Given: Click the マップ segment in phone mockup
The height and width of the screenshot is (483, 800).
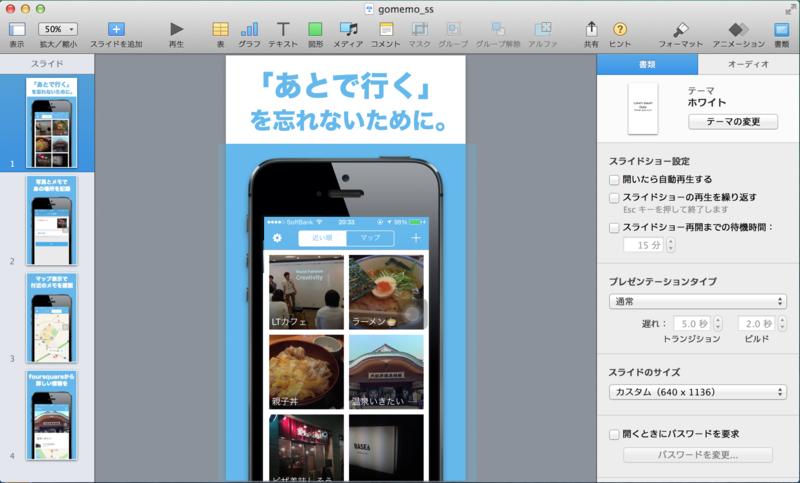Looking at the screenshot, I should [370, 238].
